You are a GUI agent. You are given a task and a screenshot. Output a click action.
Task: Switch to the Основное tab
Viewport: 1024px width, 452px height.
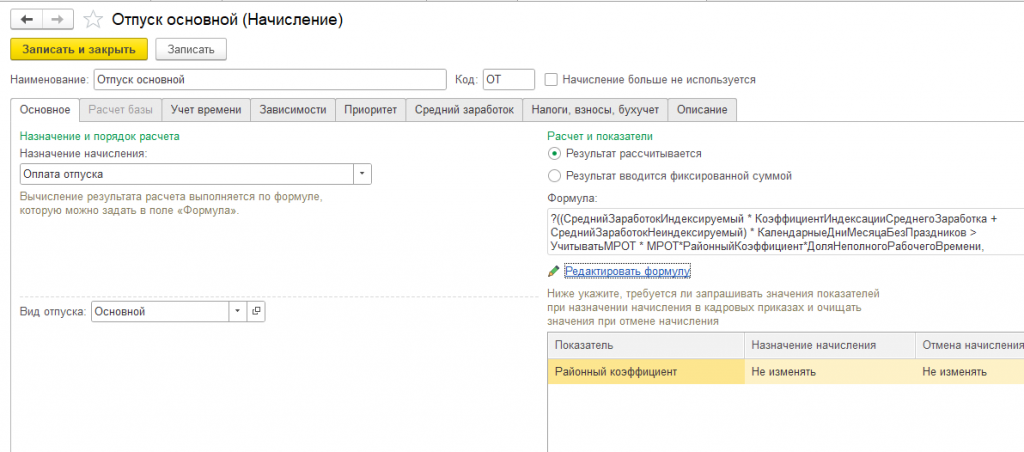(45, 110)
